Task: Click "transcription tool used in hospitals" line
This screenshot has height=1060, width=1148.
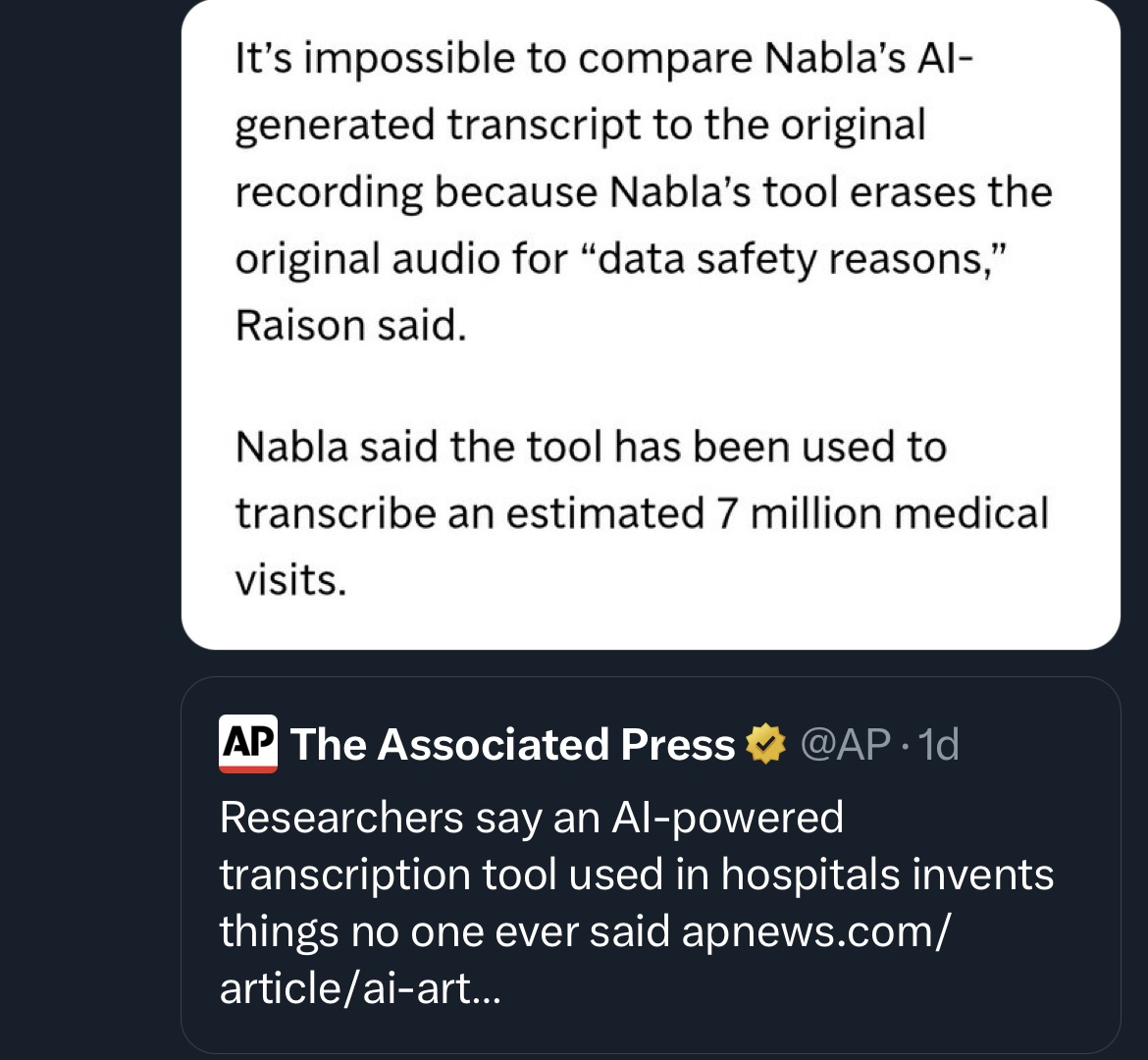Action: 636,874
